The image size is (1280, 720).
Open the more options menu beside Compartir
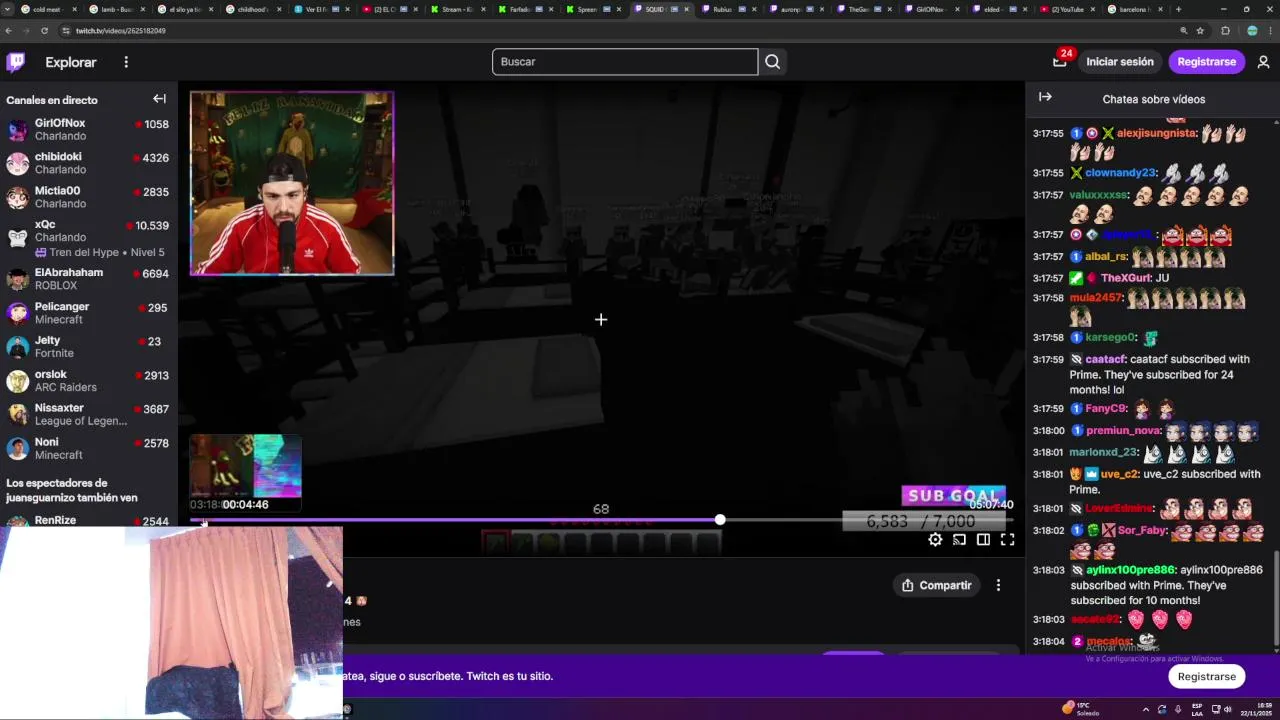coord(998,585)
